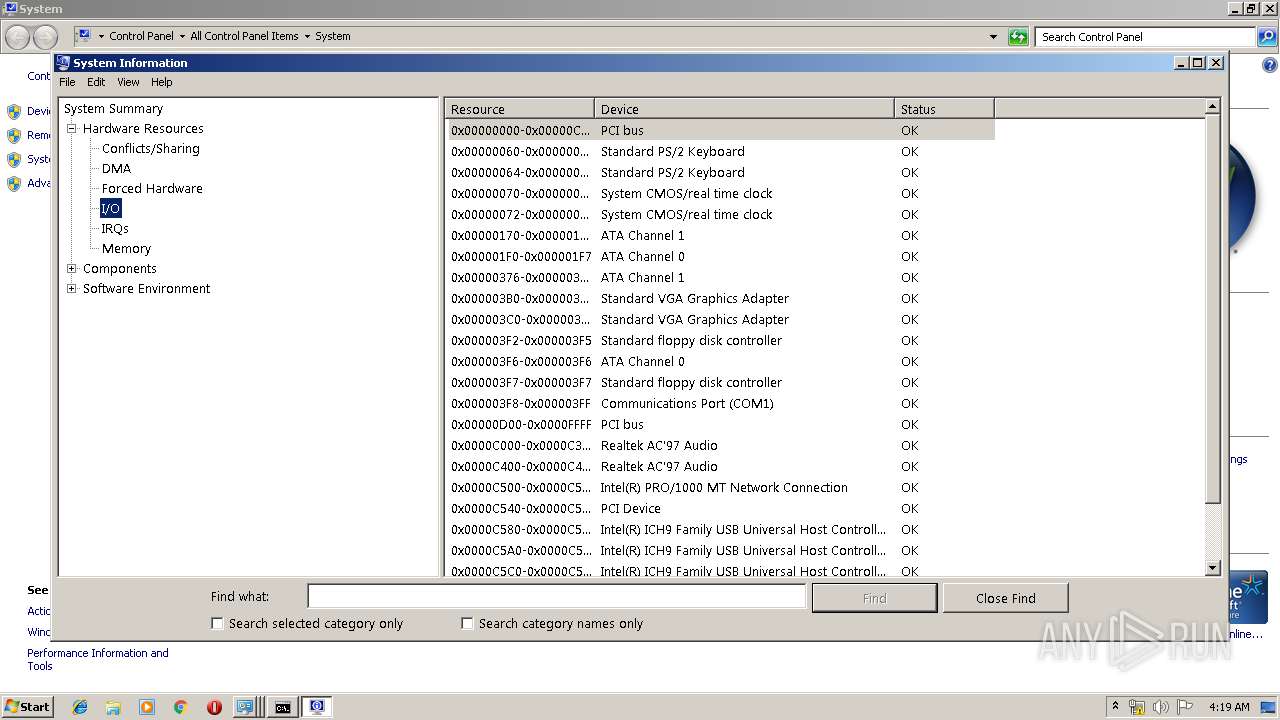The width and height of the screenshot is (1280, 720).
Task: Enable Search category names only checkbox
Action: point(467,623)
